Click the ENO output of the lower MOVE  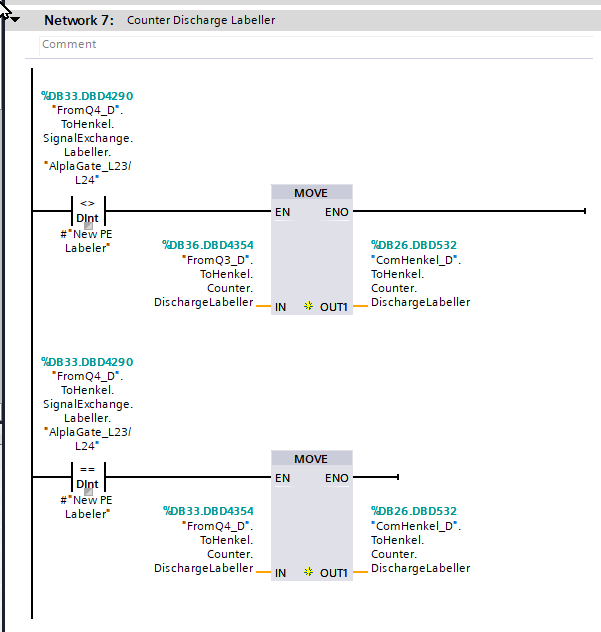337,478
